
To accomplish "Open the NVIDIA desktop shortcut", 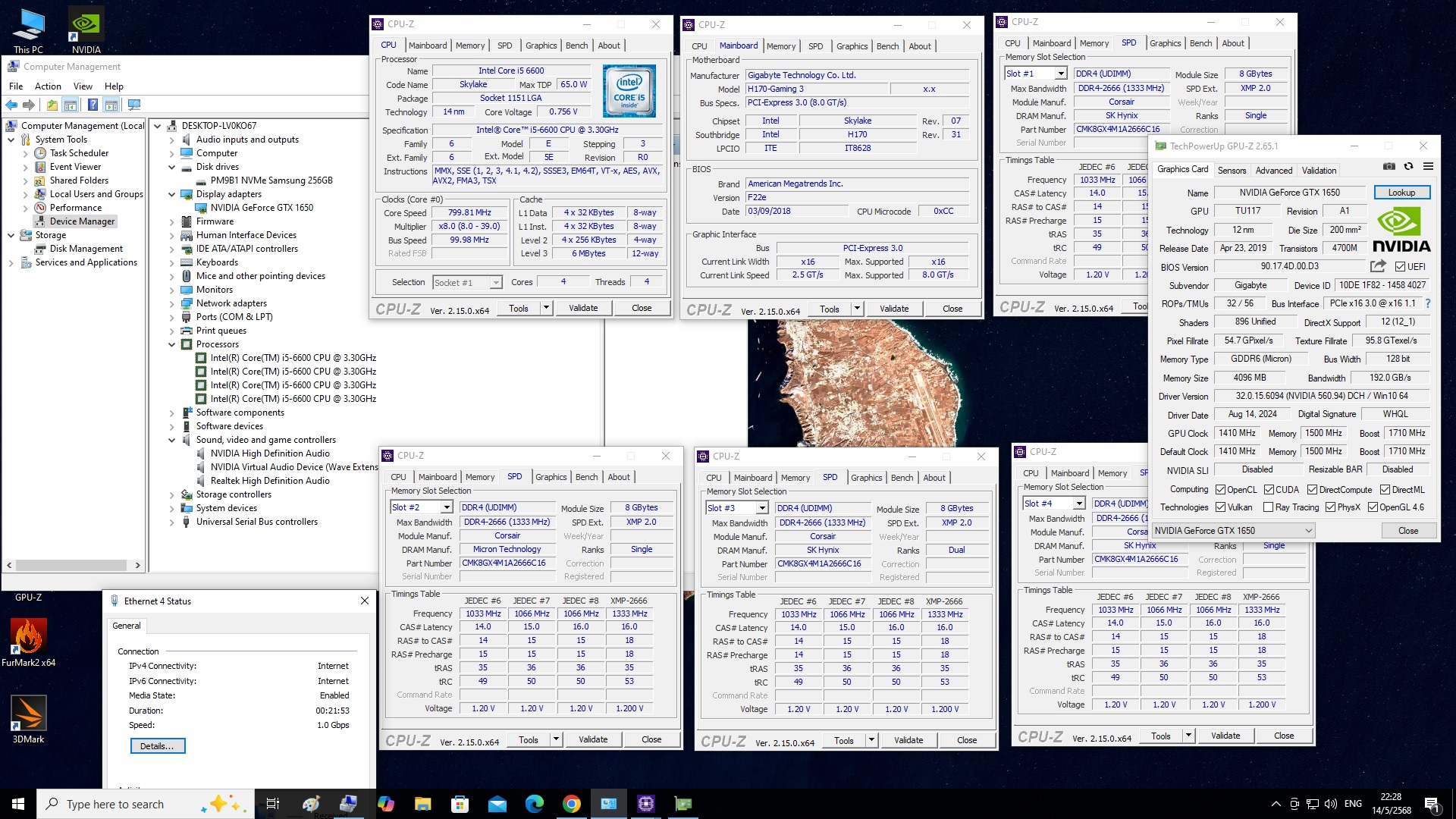I will [x=86, y=30].
